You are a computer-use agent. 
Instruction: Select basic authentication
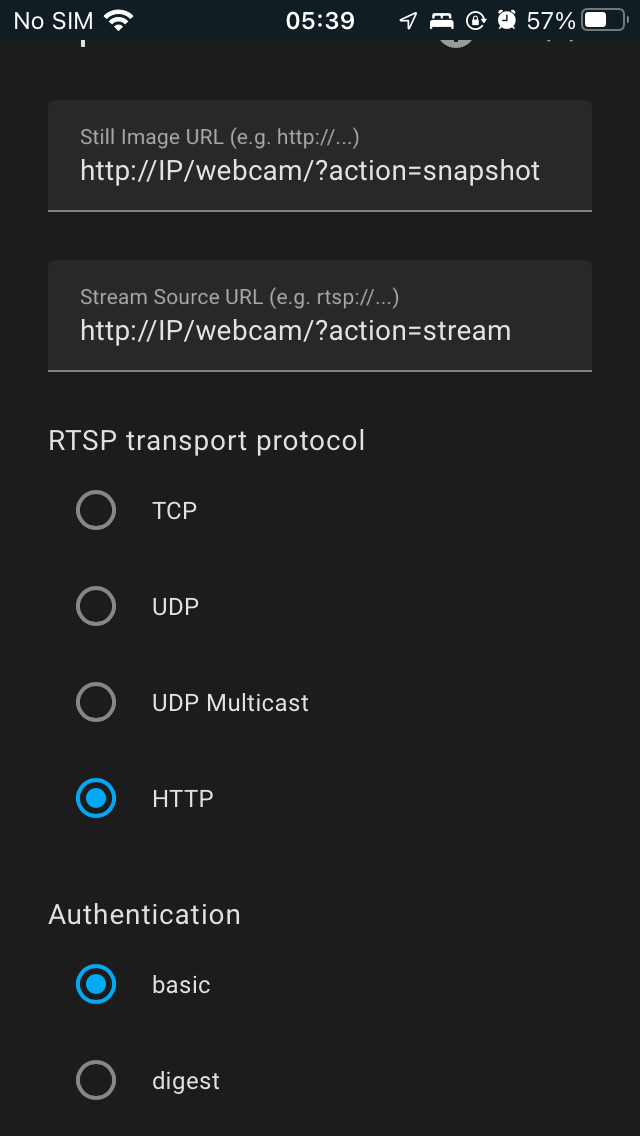pyautogui.click(x=96, y=984)
